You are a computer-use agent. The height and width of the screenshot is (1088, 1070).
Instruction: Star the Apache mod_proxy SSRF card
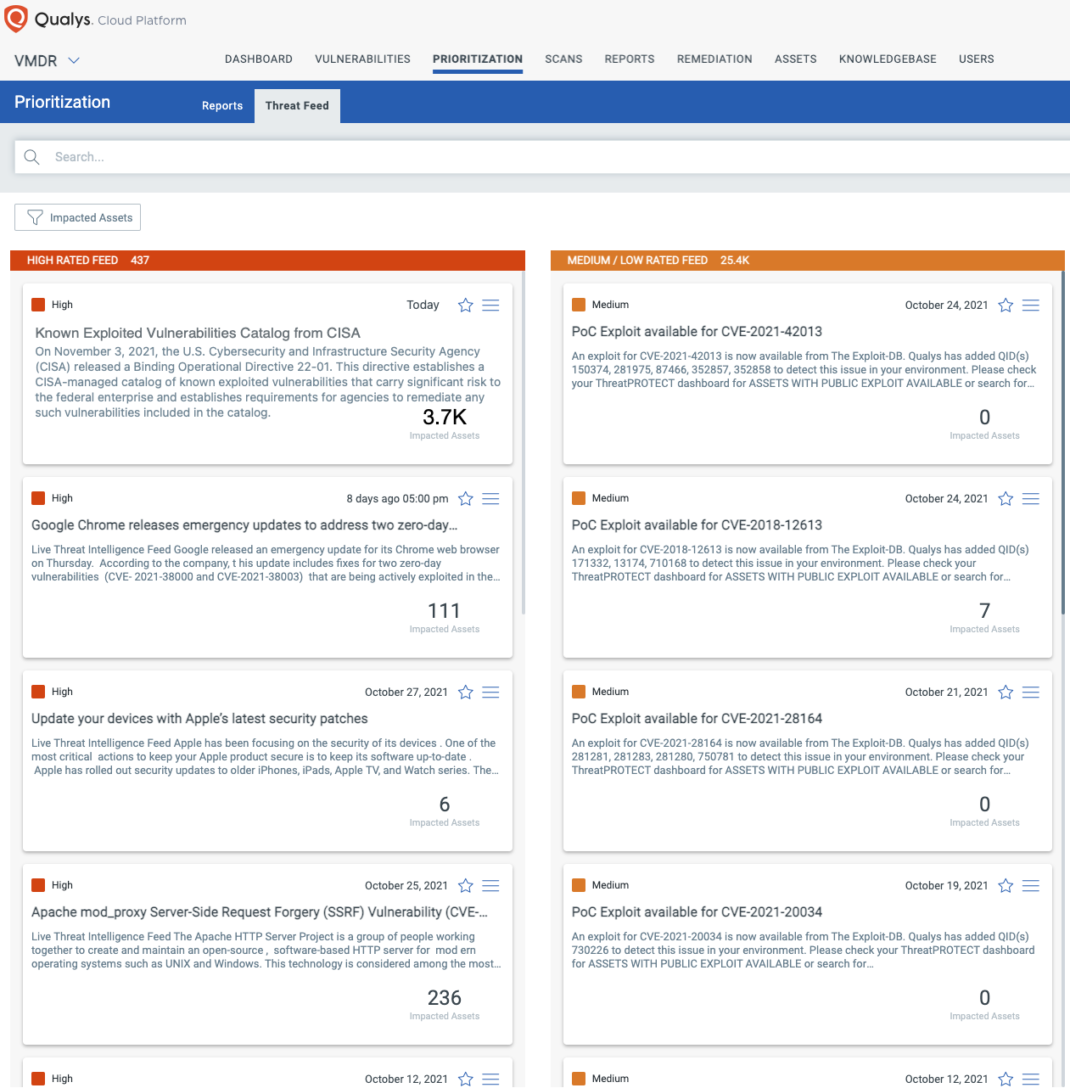(466, 885)
